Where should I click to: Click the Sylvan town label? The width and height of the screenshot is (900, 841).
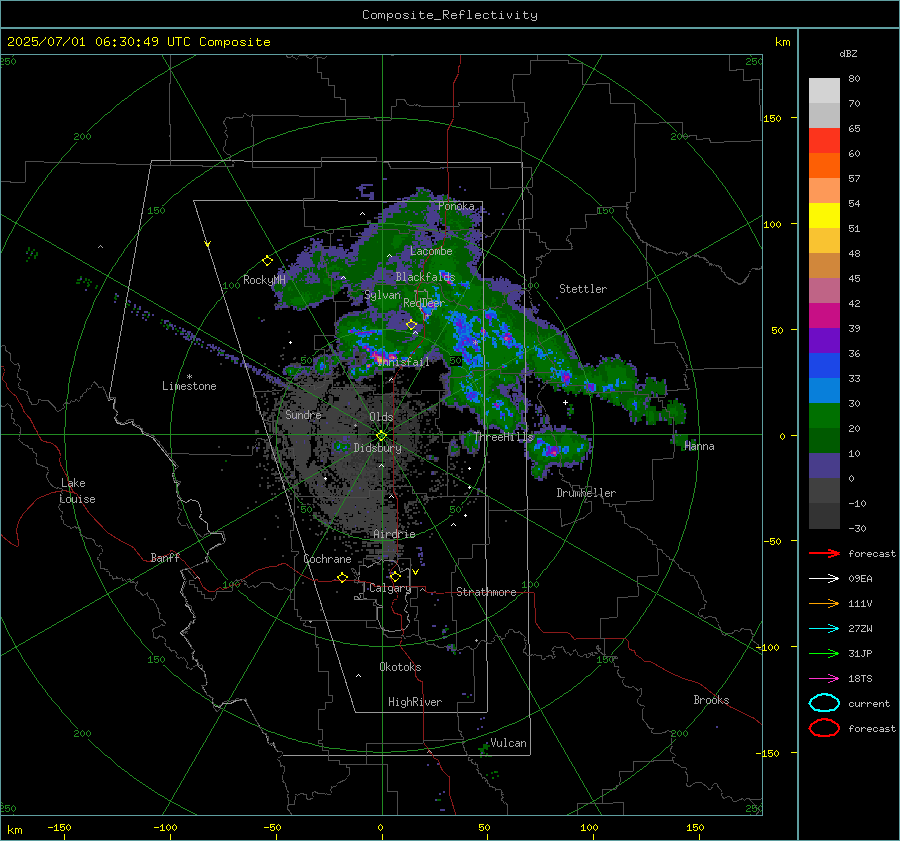coord(382,295)
